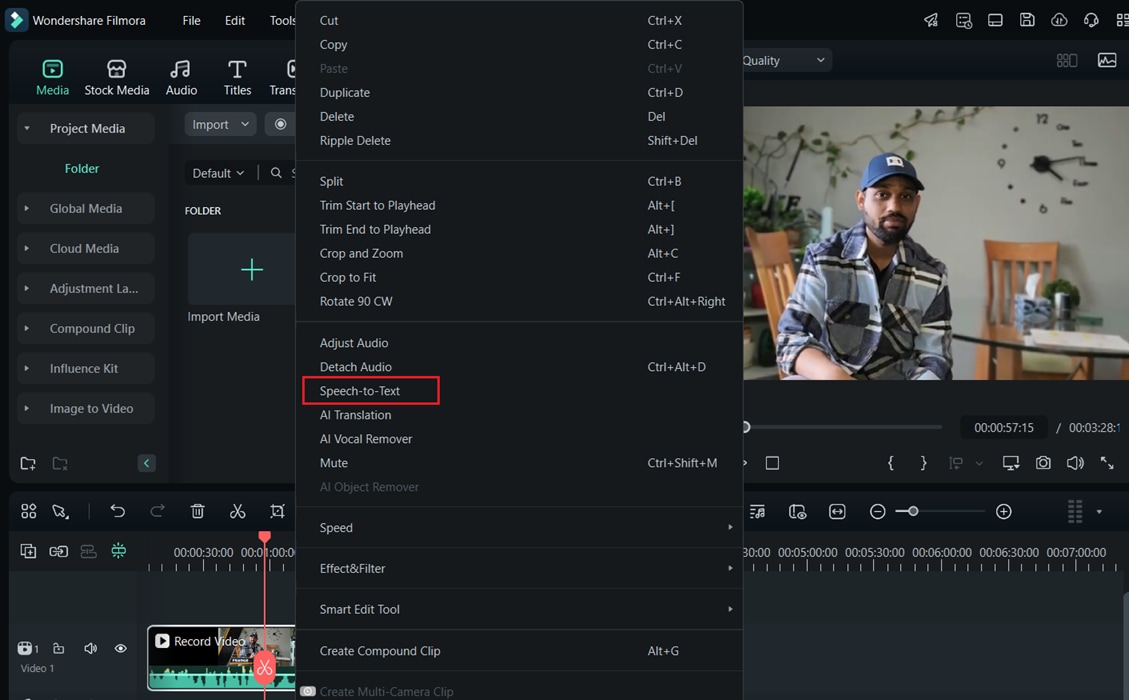Set mark in with left brace
The width and height of the screenshot is (1129, 700).
tap(891, 463)
